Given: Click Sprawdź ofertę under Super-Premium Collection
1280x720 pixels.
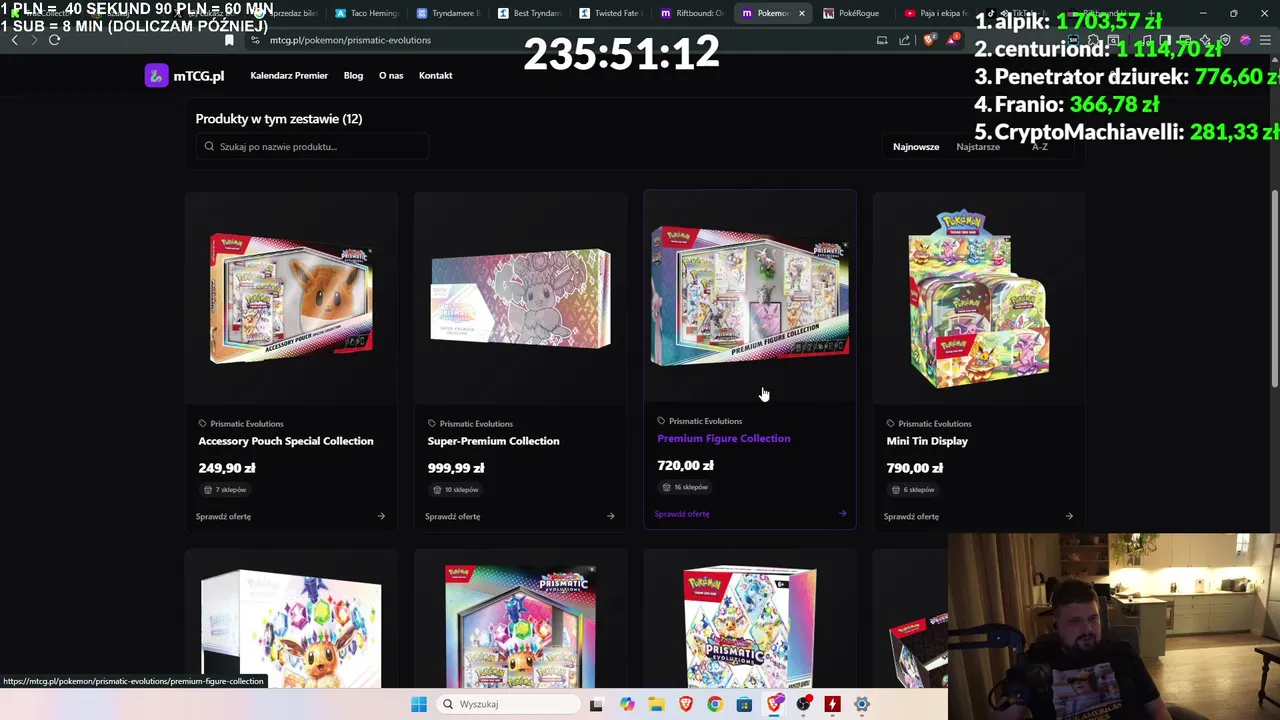Looking at the screenshot, I should tap(452, 517).
